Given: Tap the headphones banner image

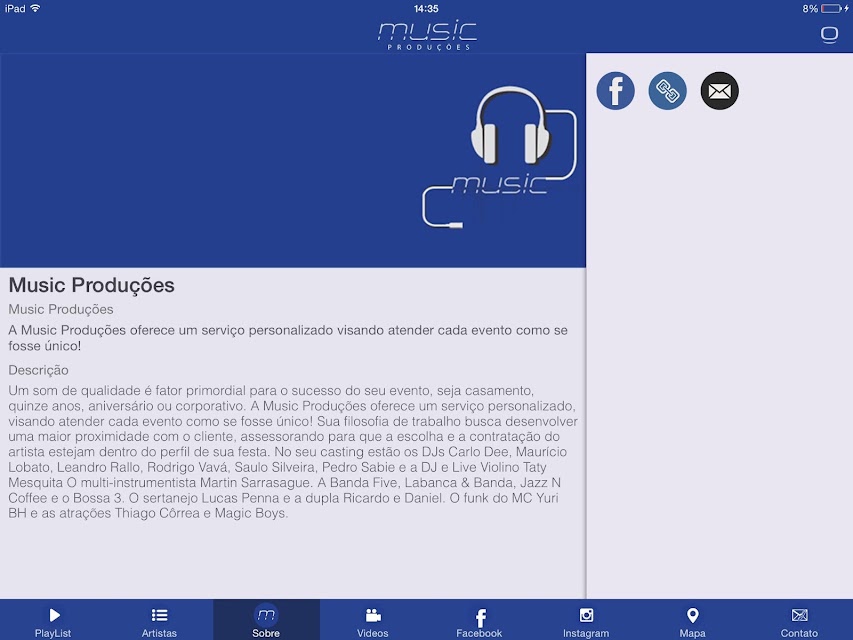Looking at the screenshot, I should tap(293, 160).
